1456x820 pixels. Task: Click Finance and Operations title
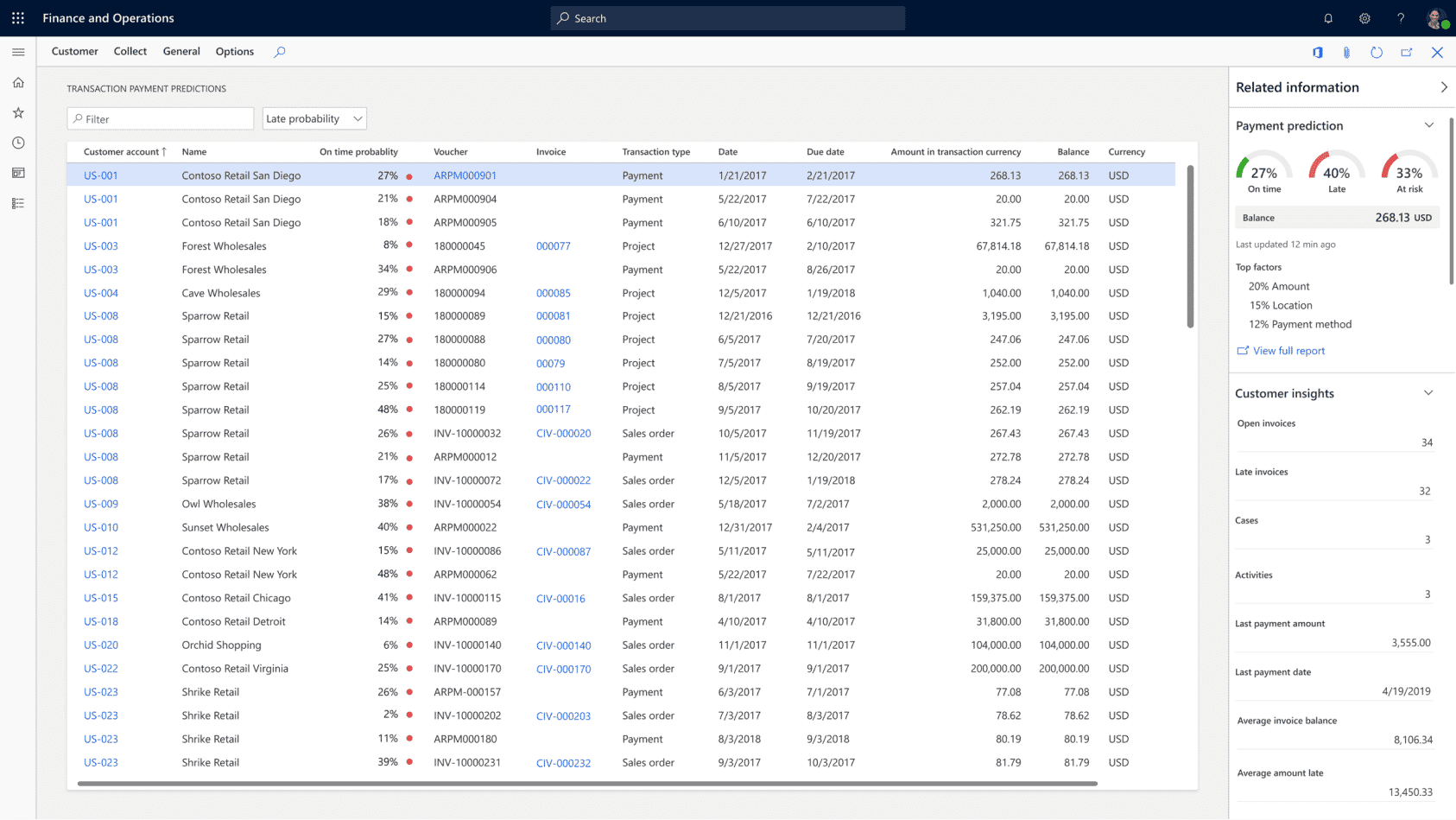click(x=108, y=18)
